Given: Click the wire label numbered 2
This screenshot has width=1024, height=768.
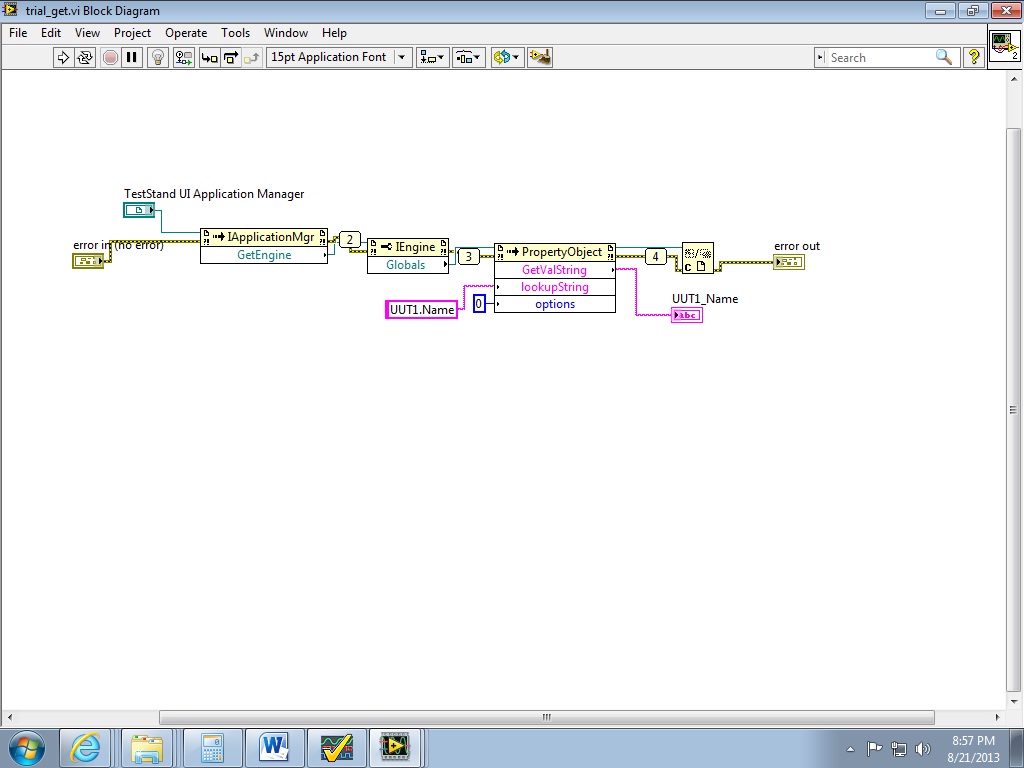Looking at the screenshot, I should 350,240.
